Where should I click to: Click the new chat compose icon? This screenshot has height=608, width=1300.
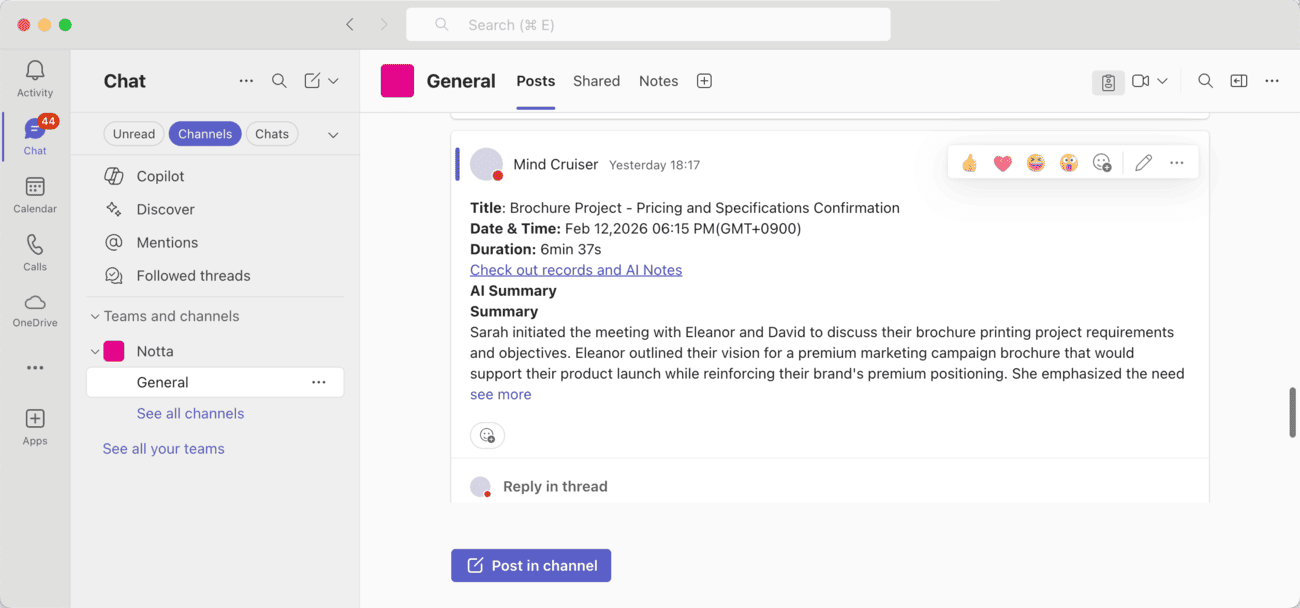point(312,81)
